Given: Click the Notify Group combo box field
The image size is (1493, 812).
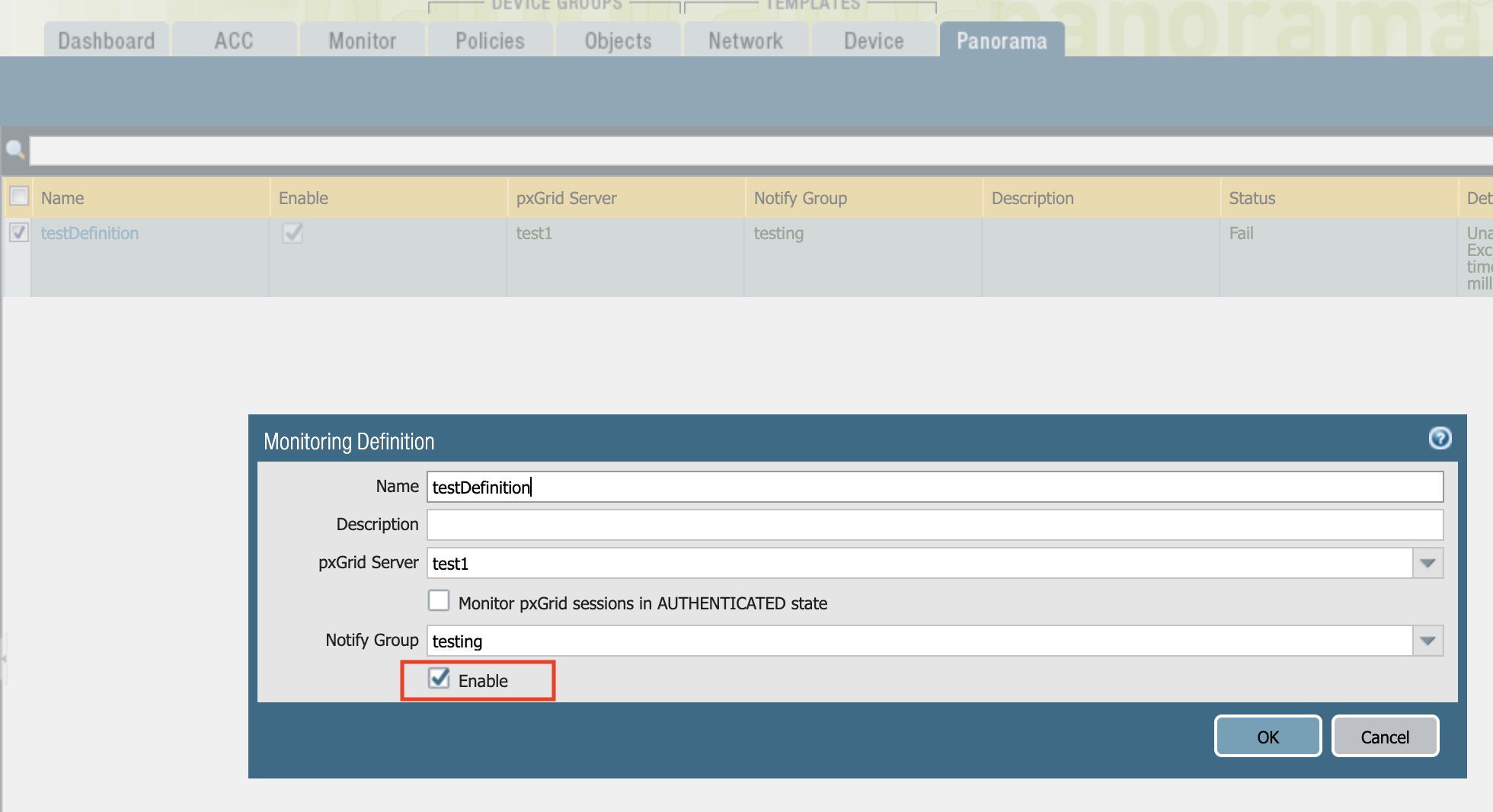Looking at the screenshot, I should click(919, 641).
